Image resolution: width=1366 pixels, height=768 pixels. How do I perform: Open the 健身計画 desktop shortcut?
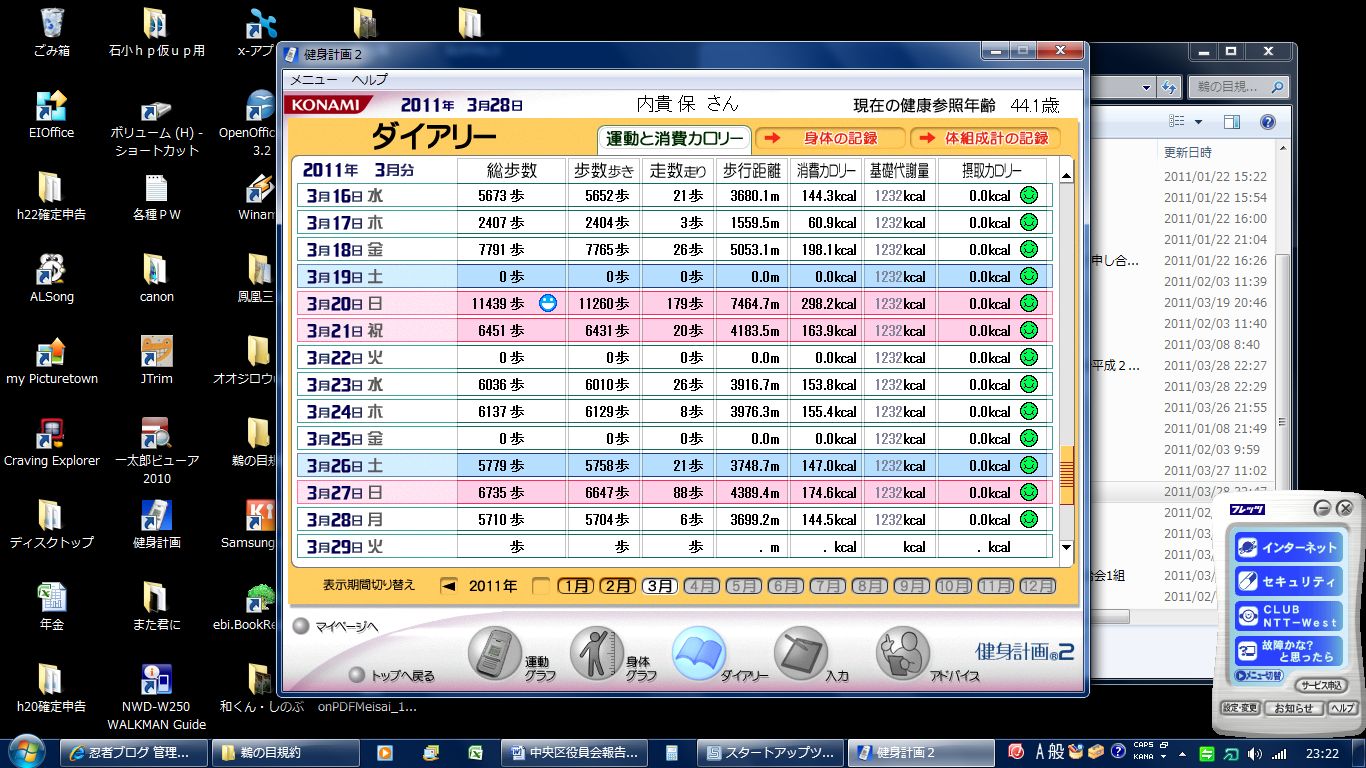[156, 524]
